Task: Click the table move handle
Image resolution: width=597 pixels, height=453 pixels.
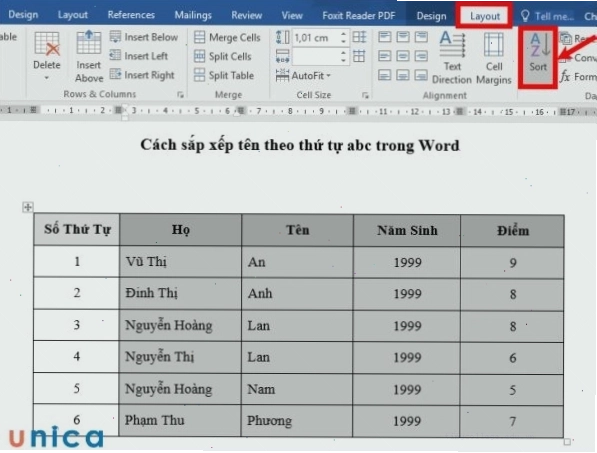Action: coord(27,207)
